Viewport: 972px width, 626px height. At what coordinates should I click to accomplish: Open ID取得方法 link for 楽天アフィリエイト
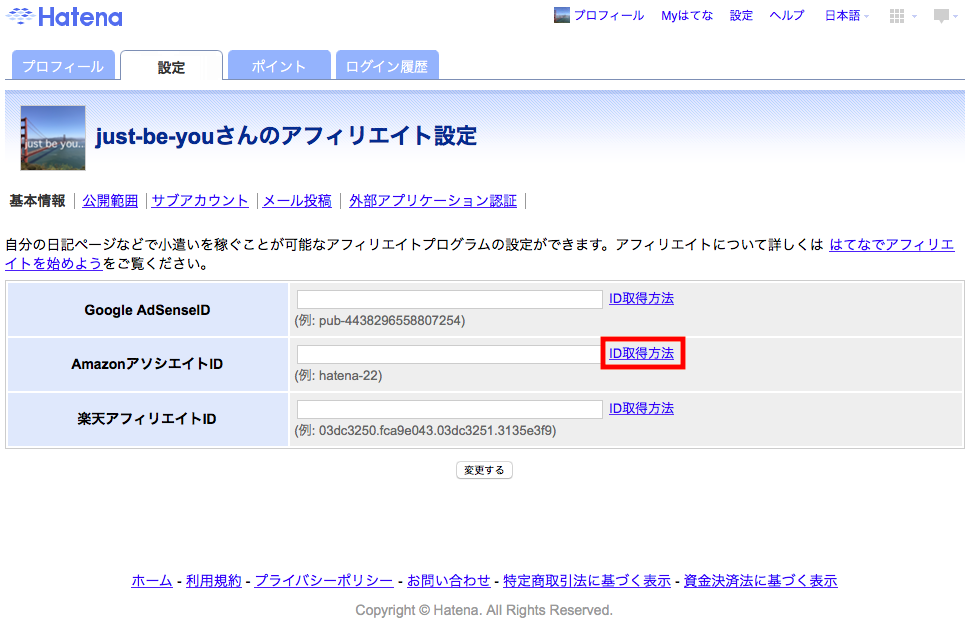click(641, 408)
